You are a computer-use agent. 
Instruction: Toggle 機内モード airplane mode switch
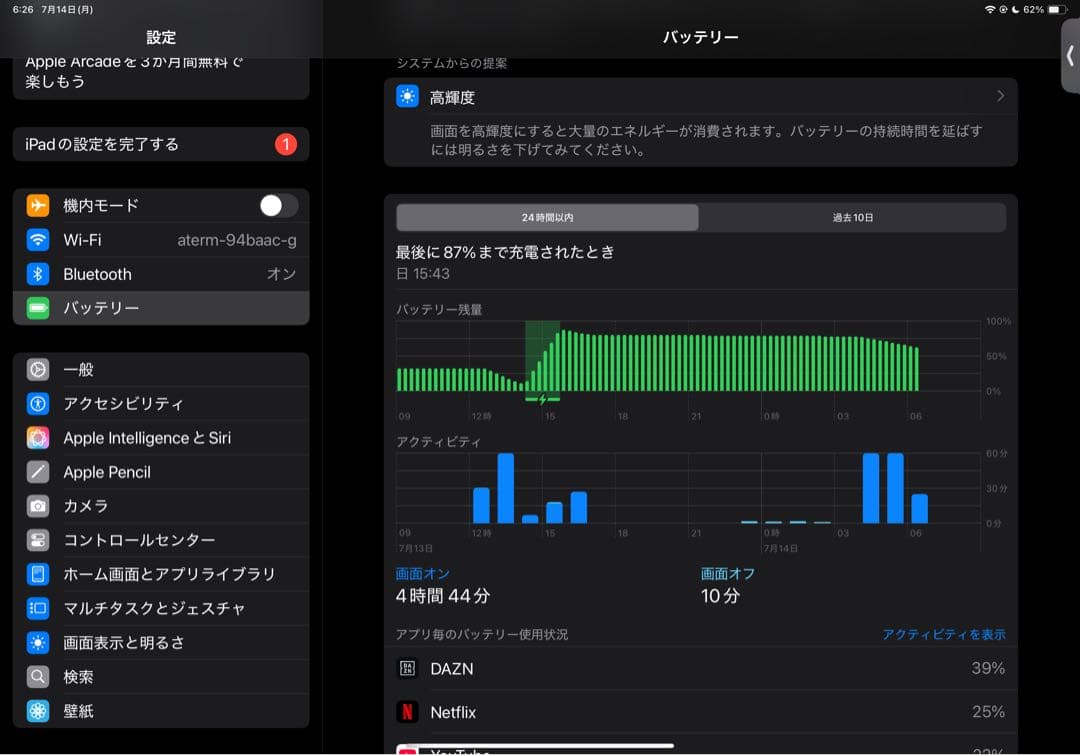click(x=279, y=205)
